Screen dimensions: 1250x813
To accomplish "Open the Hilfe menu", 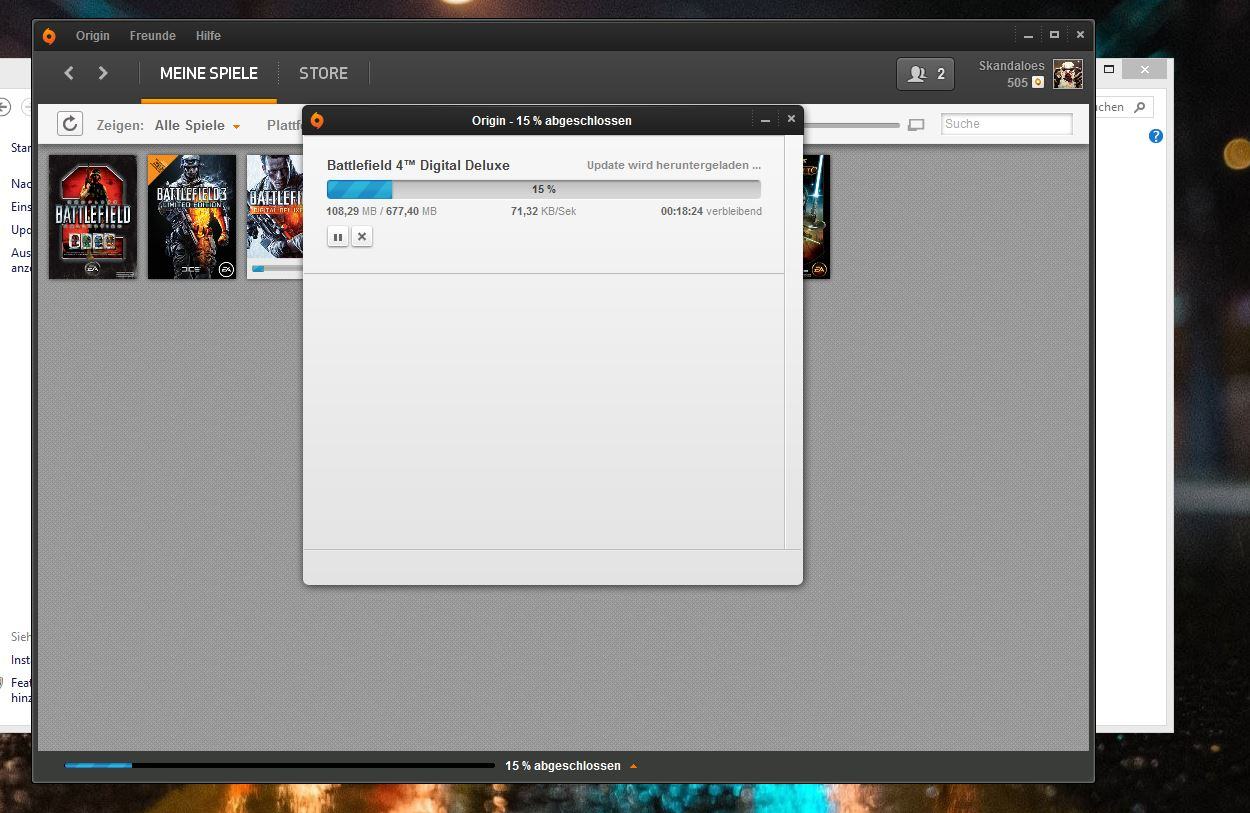I will [x=208, y=36].
